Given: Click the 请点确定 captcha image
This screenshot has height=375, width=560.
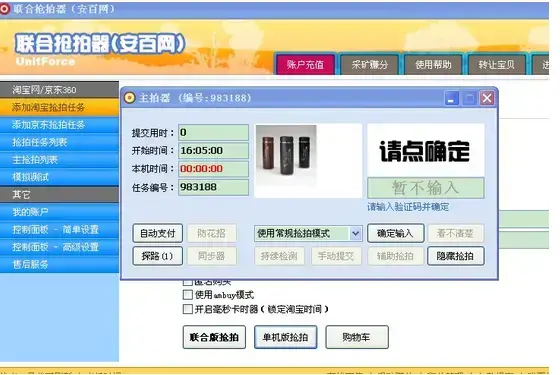Looking at the screenshot, I should pyautogui.click(x=426, y=150).
